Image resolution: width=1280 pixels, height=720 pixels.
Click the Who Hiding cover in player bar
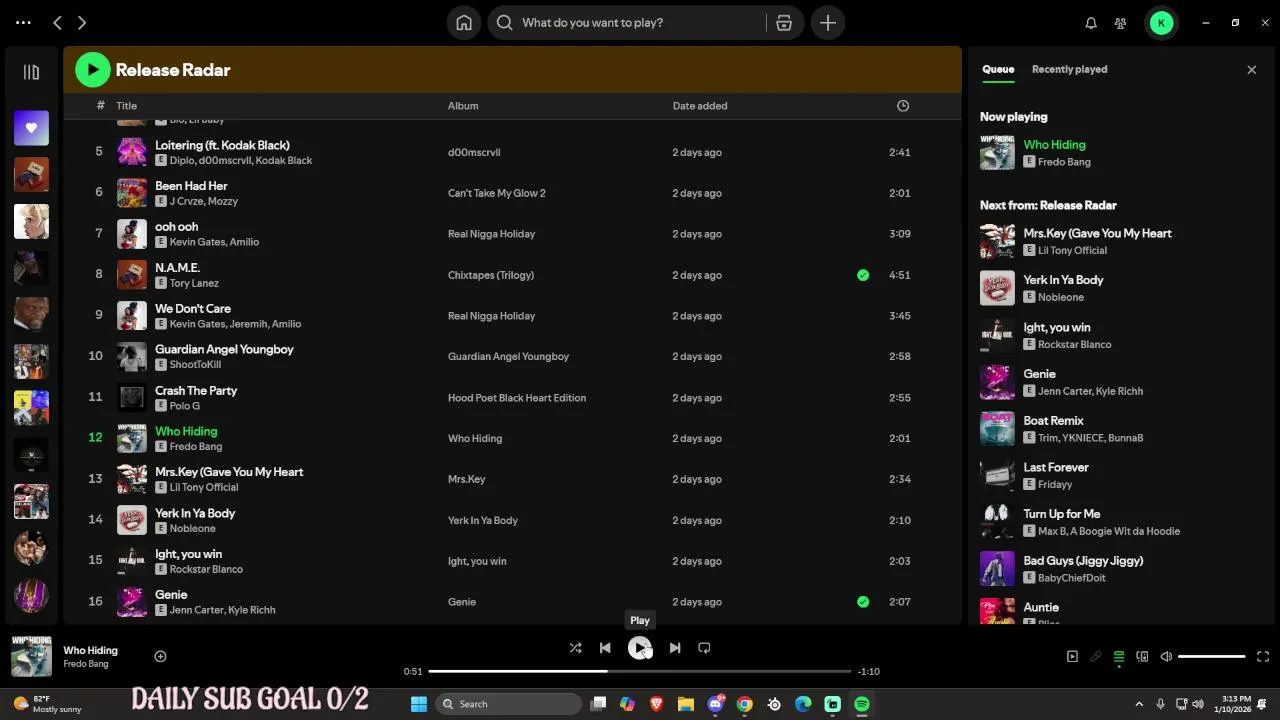31,657
